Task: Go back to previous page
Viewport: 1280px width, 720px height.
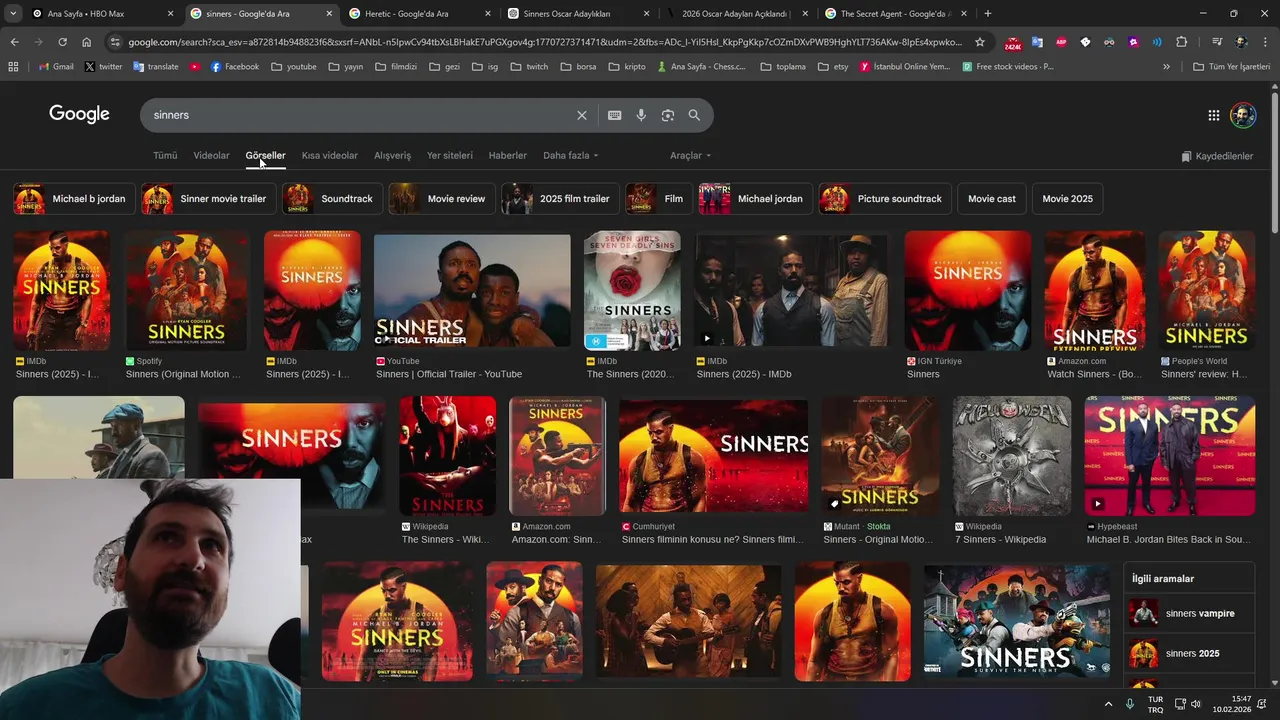Action: [x=14, y=42]
